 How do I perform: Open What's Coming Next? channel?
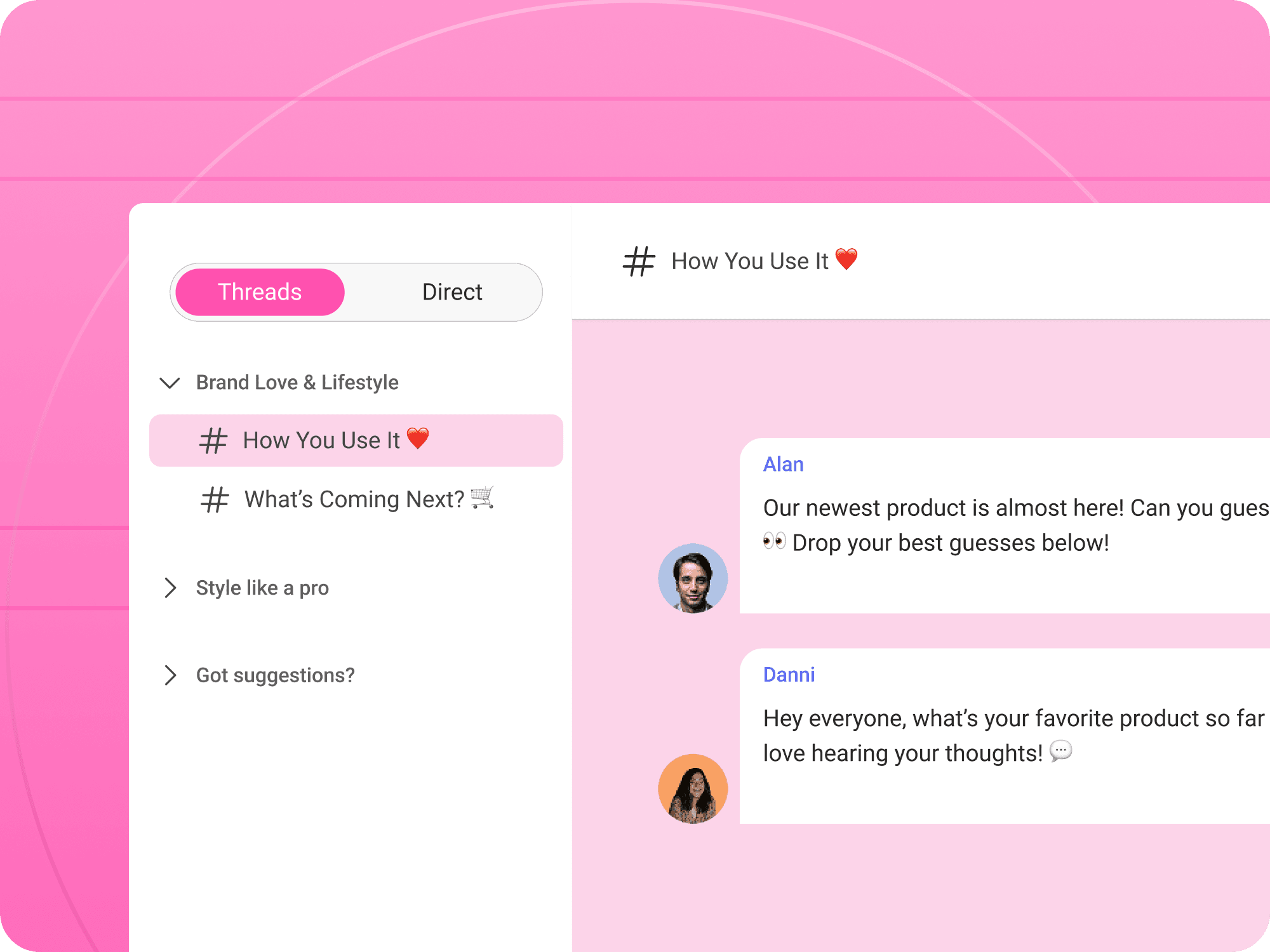coord(354,499)
